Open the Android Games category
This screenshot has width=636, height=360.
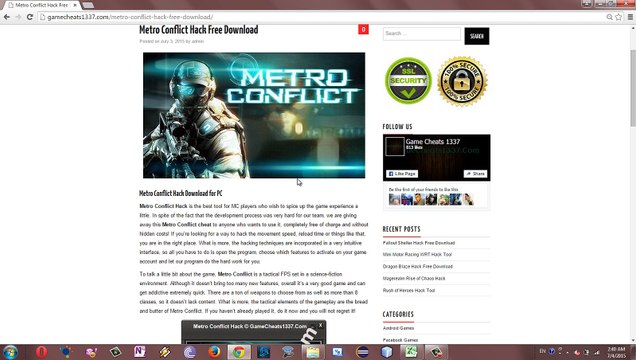tap(398, 328)
